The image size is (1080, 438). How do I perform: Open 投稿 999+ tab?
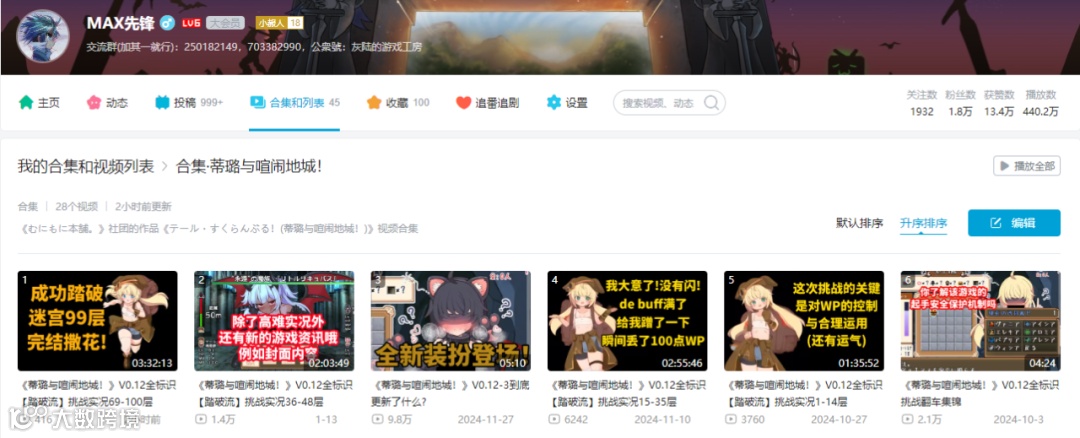pos(189,103)
